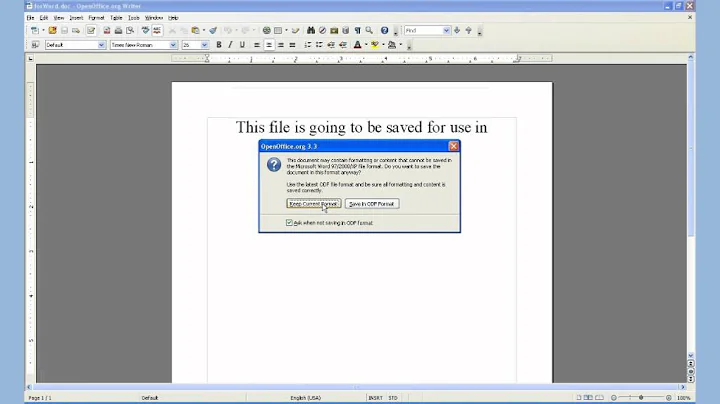The width and height of the screenshot is (720, 404).
Task: Click Font Color swatch letter A
Action: click(x=357, y=45)
